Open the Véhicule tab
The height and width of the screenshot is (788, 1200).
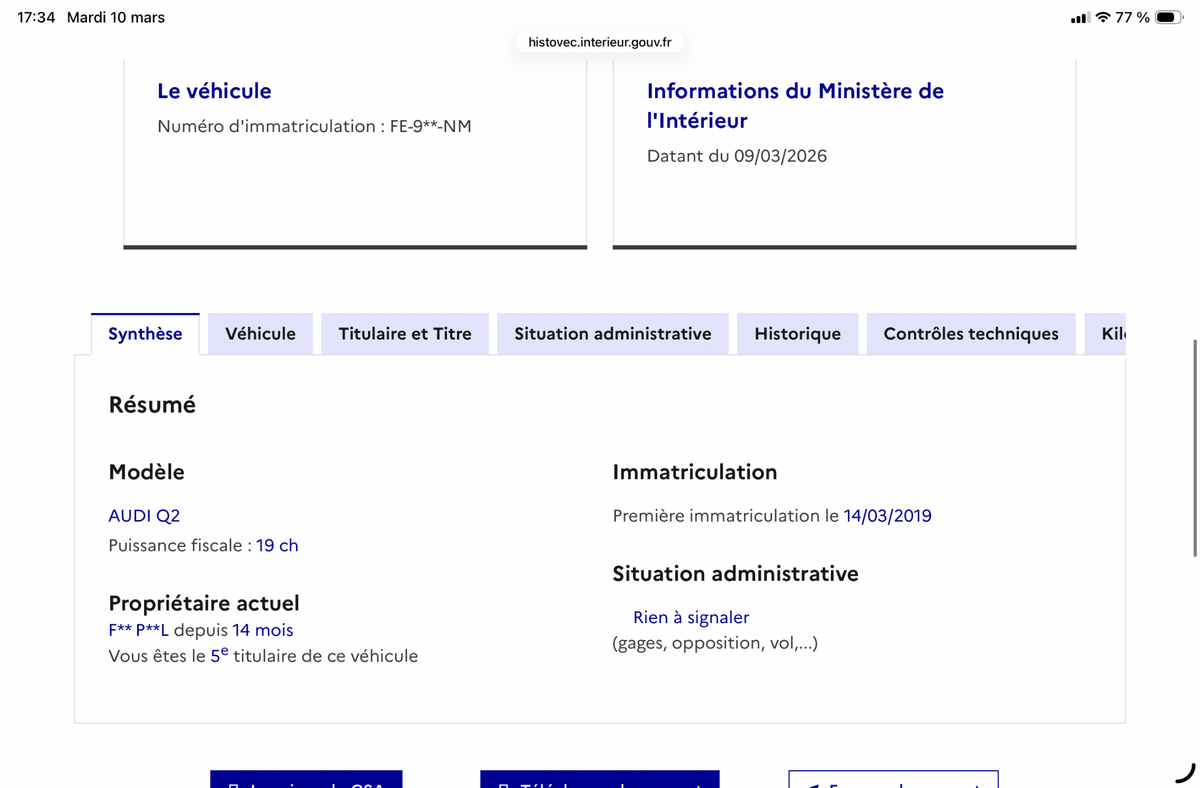point(260,334)
